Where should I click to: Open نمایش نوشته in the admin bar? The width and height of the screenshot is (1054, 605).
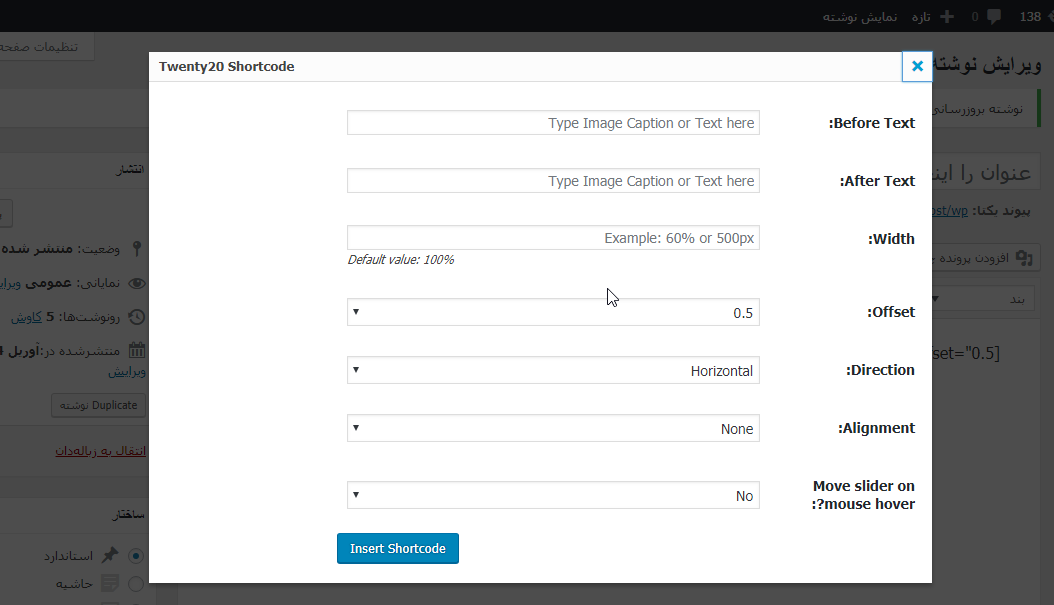[x=860, y=17]
